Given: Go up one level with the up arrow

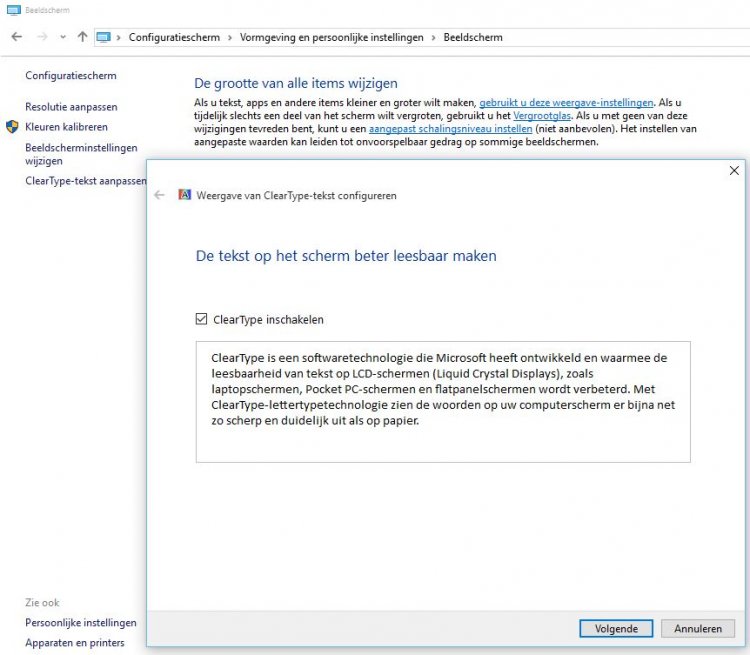Looking at the screenshot, I should pos(82,37).
